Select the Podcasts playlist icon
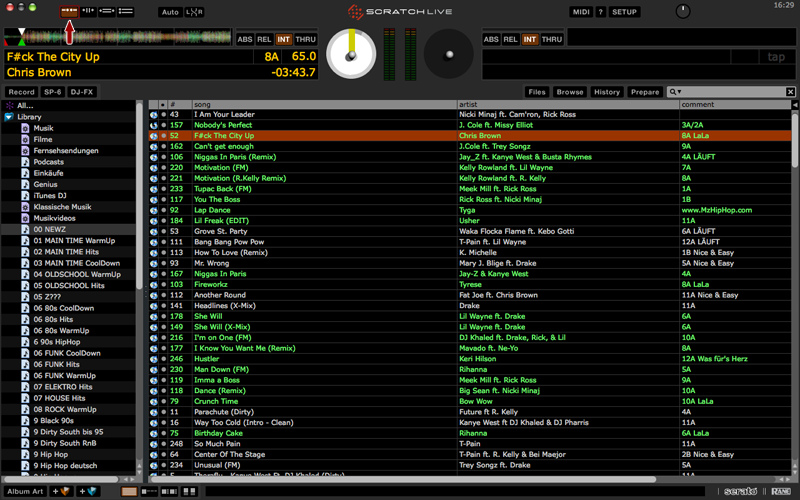This screenshot has height=500, width=800. pos(26,162)
